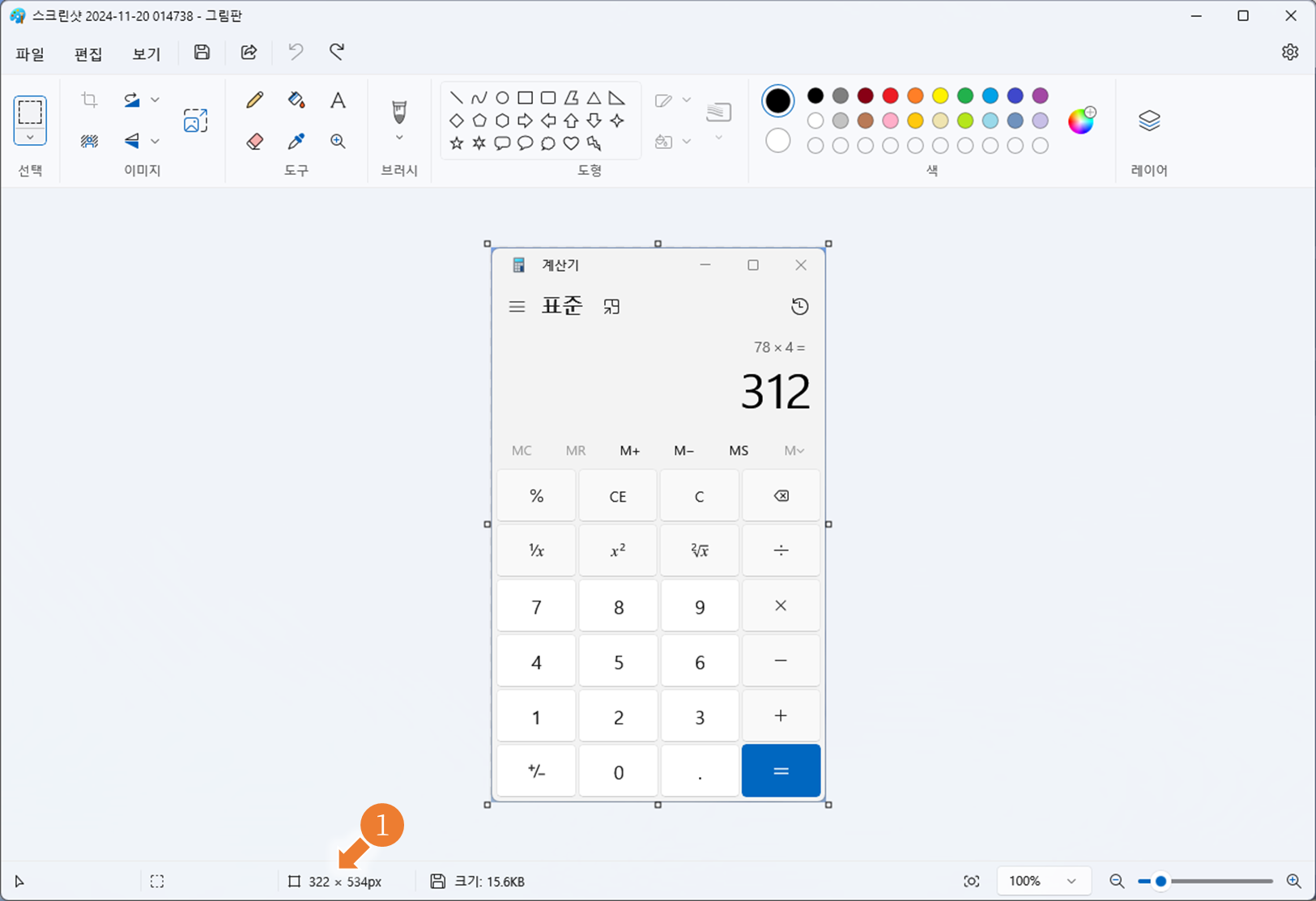The image size is (1316, 901).
Task: Click the Redo arrow
Action: tap(337, 53)
